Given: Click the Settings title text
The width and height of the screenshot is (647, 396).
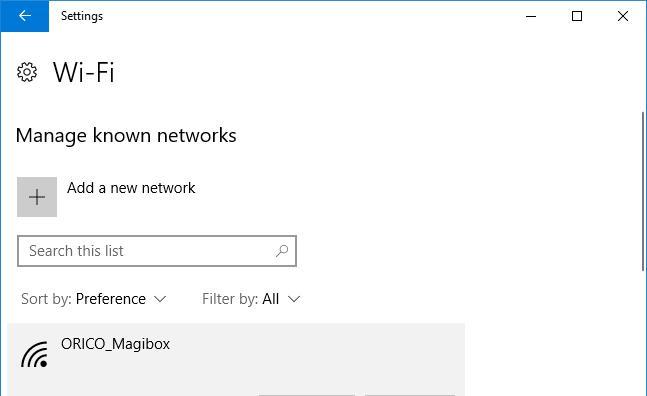Looking at the screenshot, I should (82, 16).
